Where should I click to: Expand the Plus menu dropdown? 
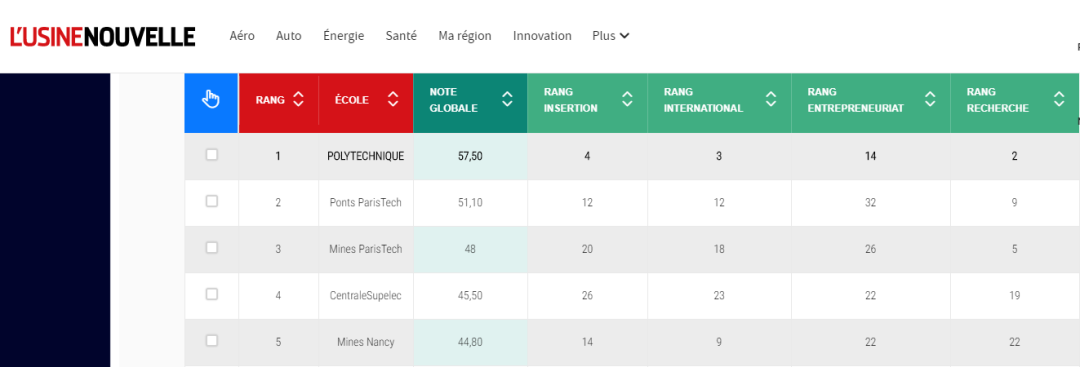point(611,36)
